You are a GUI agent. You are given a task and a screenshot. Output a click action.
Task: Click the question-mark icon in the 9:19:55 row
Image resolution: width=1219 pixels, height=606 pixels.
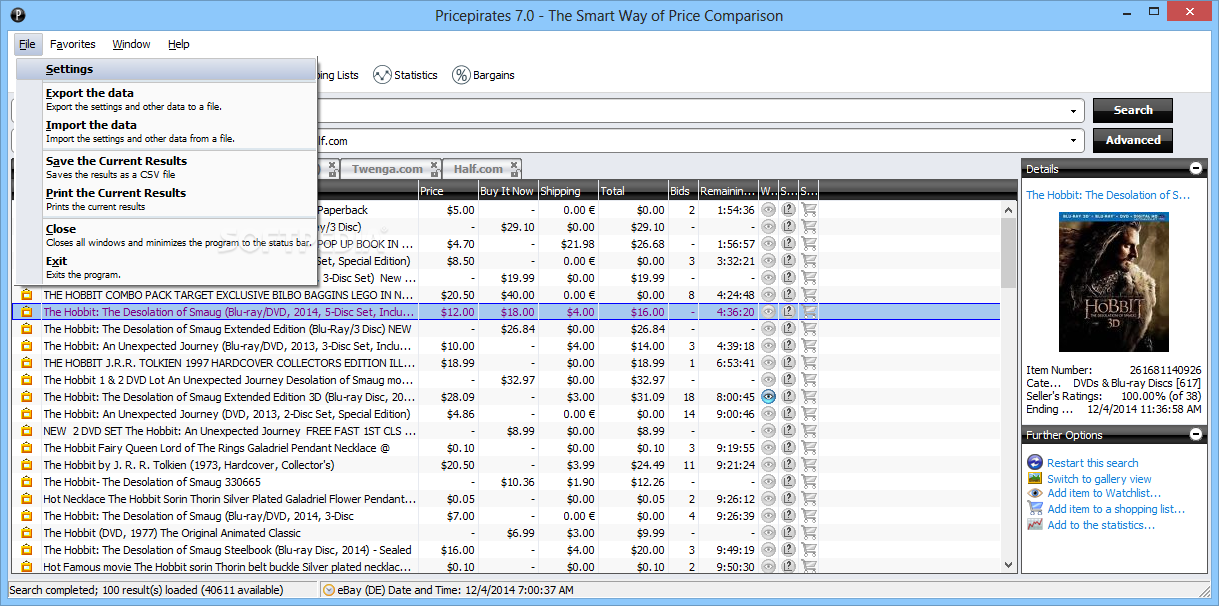[788, 448]
